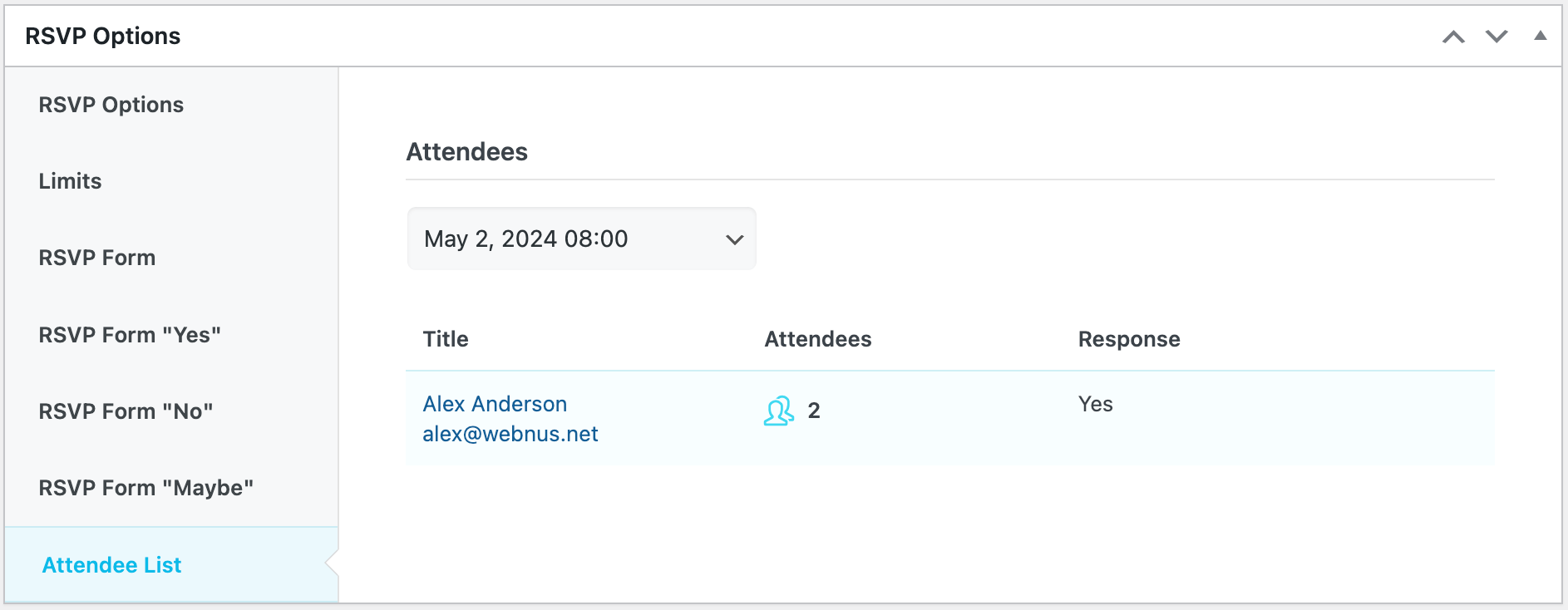The width and height of the screenshot is (1568, 610).
Task: Switch to the Limits tab
Action: coord(71,181)
